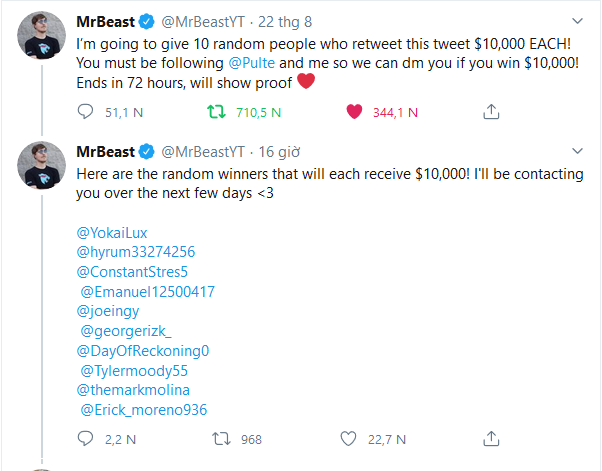Reply to the first MrBeast giveaway tweet
Viewport: 602px width, 471px height.
click(x=85, y=113)
